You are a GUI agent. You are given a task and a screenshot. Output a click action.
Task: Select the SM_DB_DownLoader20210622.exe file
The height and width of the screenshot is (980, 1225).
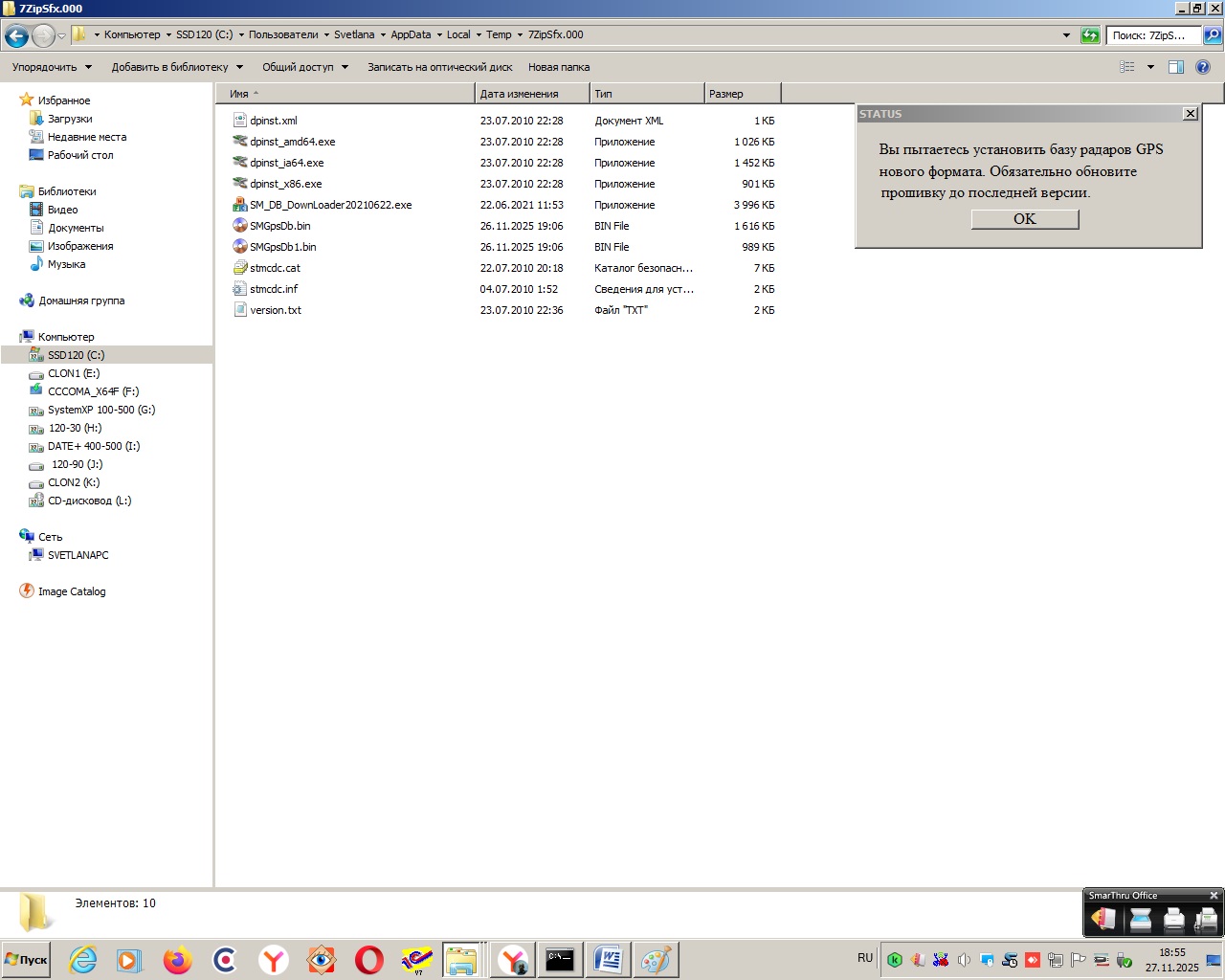click(330, 205)
